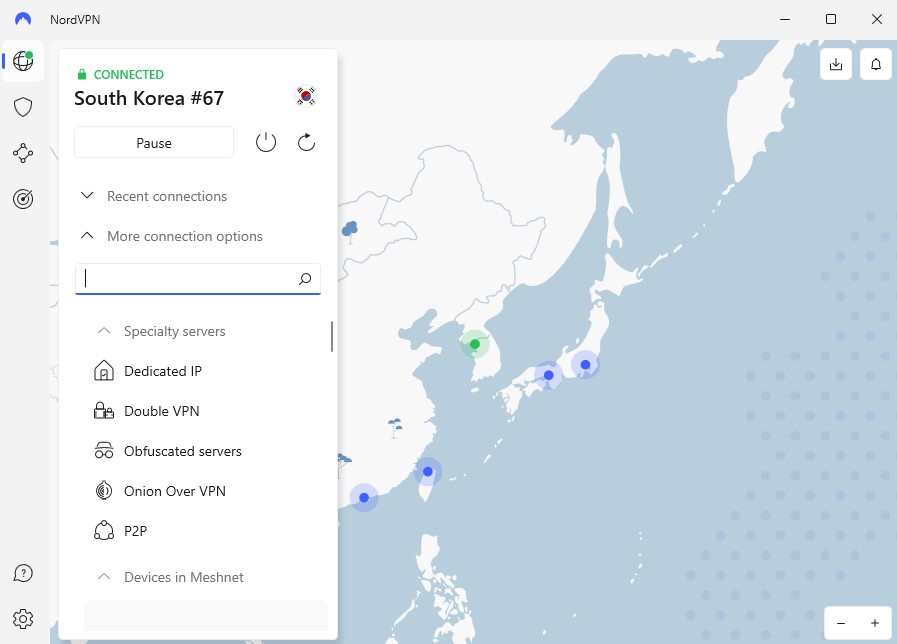Screen dimensions: 897x644
Task: Click South Korea #67 server name
Action: click(149, 98)
